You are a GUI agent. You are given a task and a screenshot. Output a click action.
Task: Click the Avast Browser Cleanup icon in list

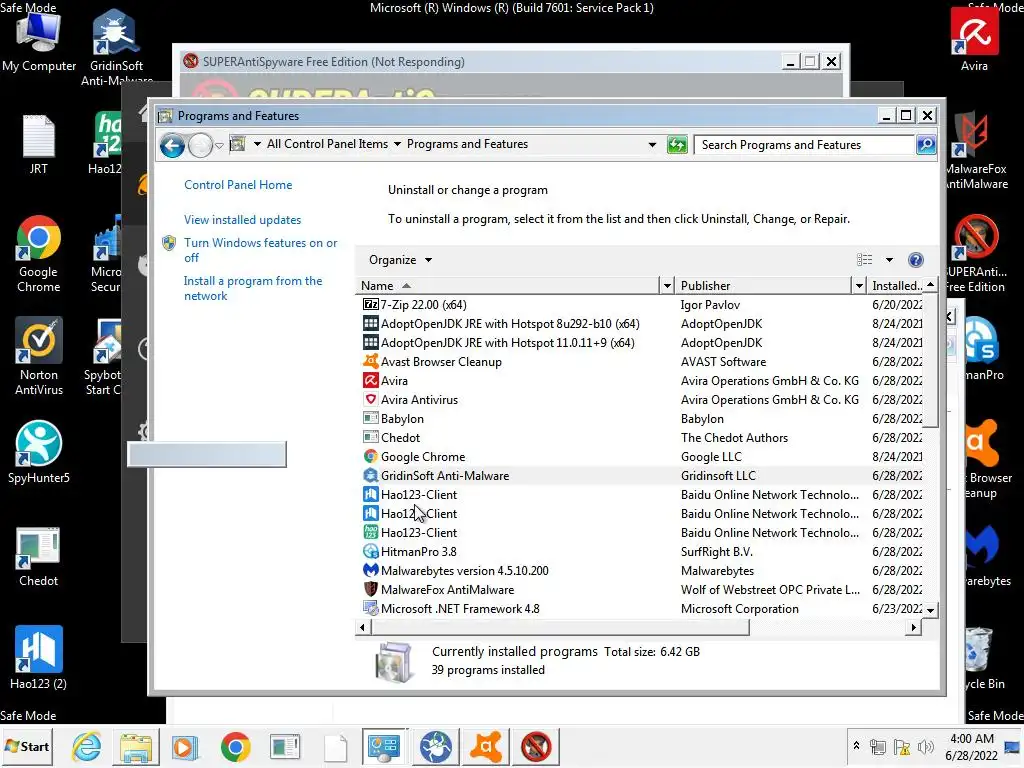pos(370,361)
